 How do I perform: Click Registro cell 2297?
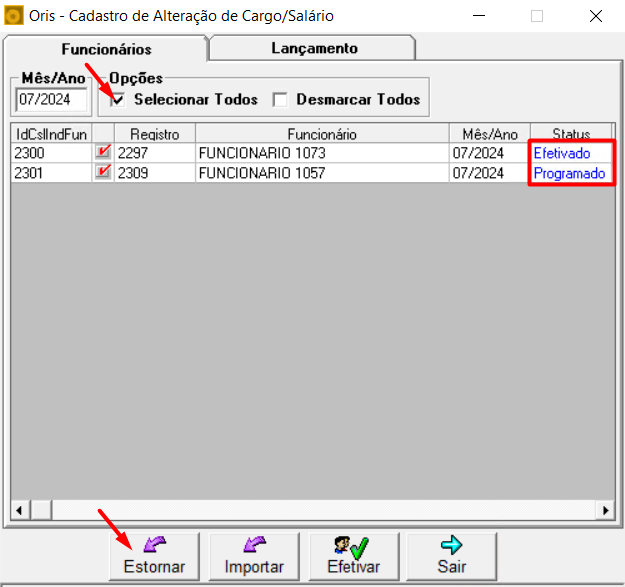155,153
